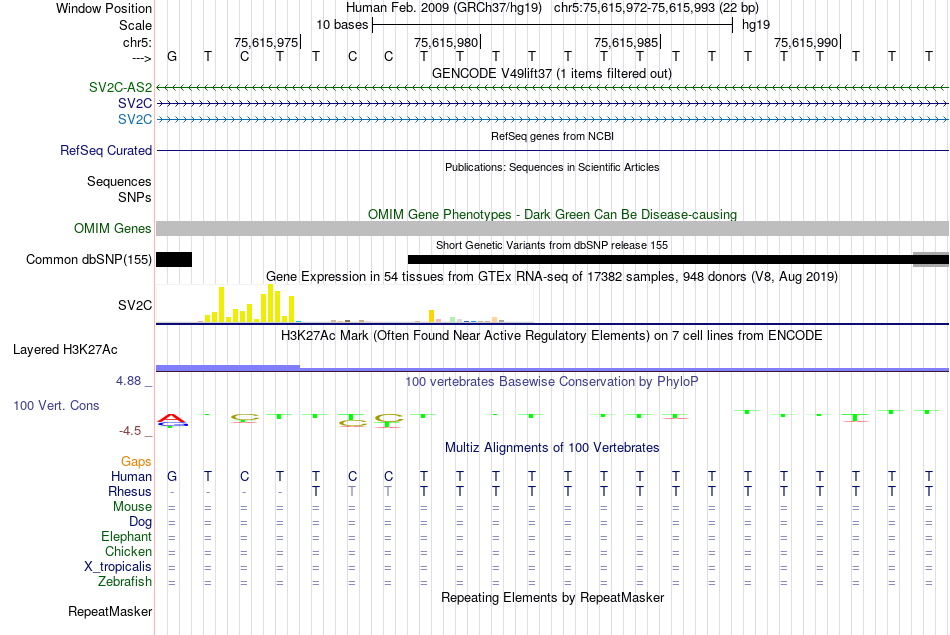Viewport: 950px width, 635px height.
Task: Click the gray OMIM Genes bar
Action: tap(552, 228)
